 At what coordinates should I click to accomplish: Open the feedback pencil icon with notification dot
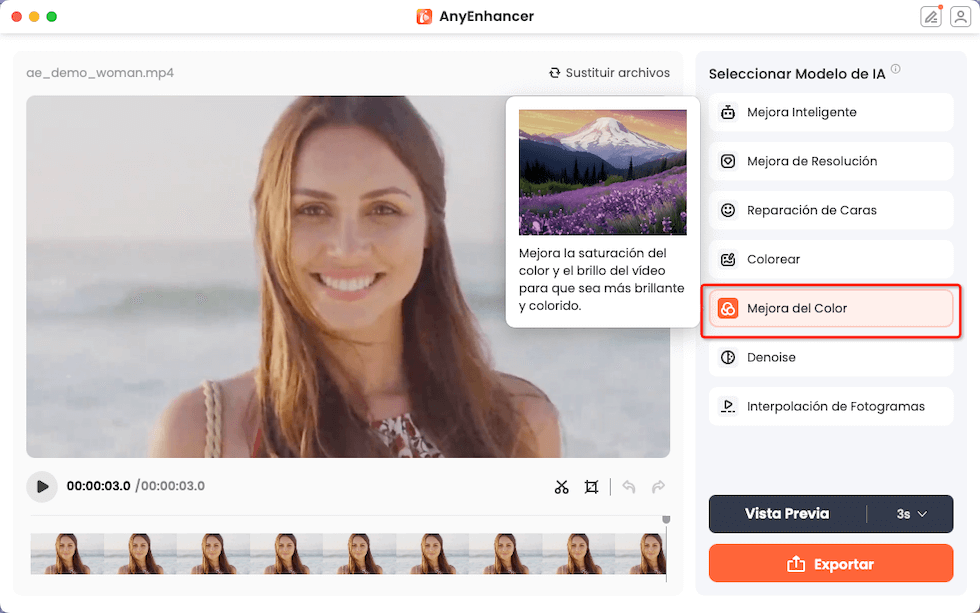point(932,16)
